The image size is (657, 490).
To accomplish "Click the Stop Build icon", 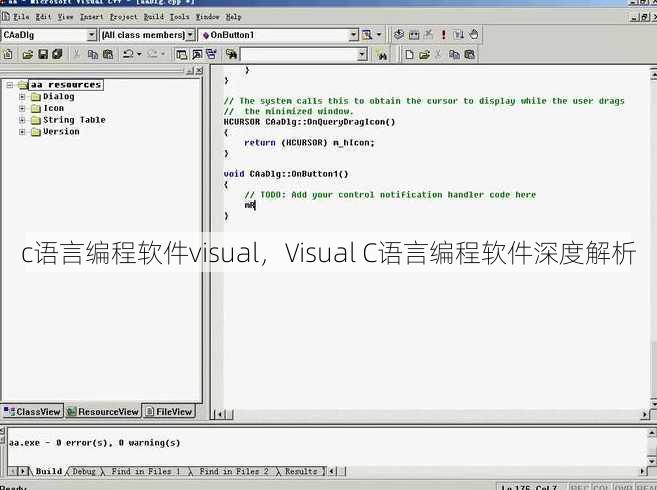I will tap(428, 35).
